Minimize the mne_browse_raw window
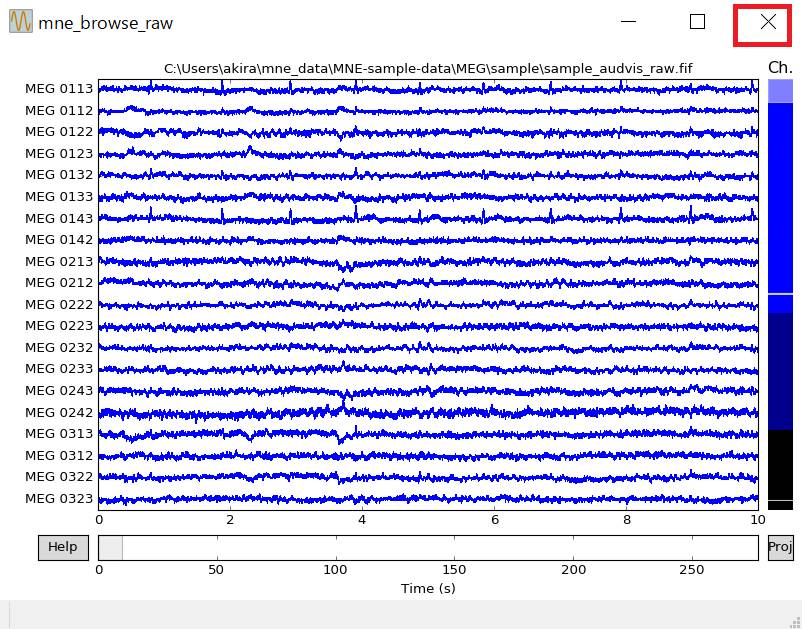Image resolution: width=802 pixels, height=629 pixels. (x=628, y=22)
